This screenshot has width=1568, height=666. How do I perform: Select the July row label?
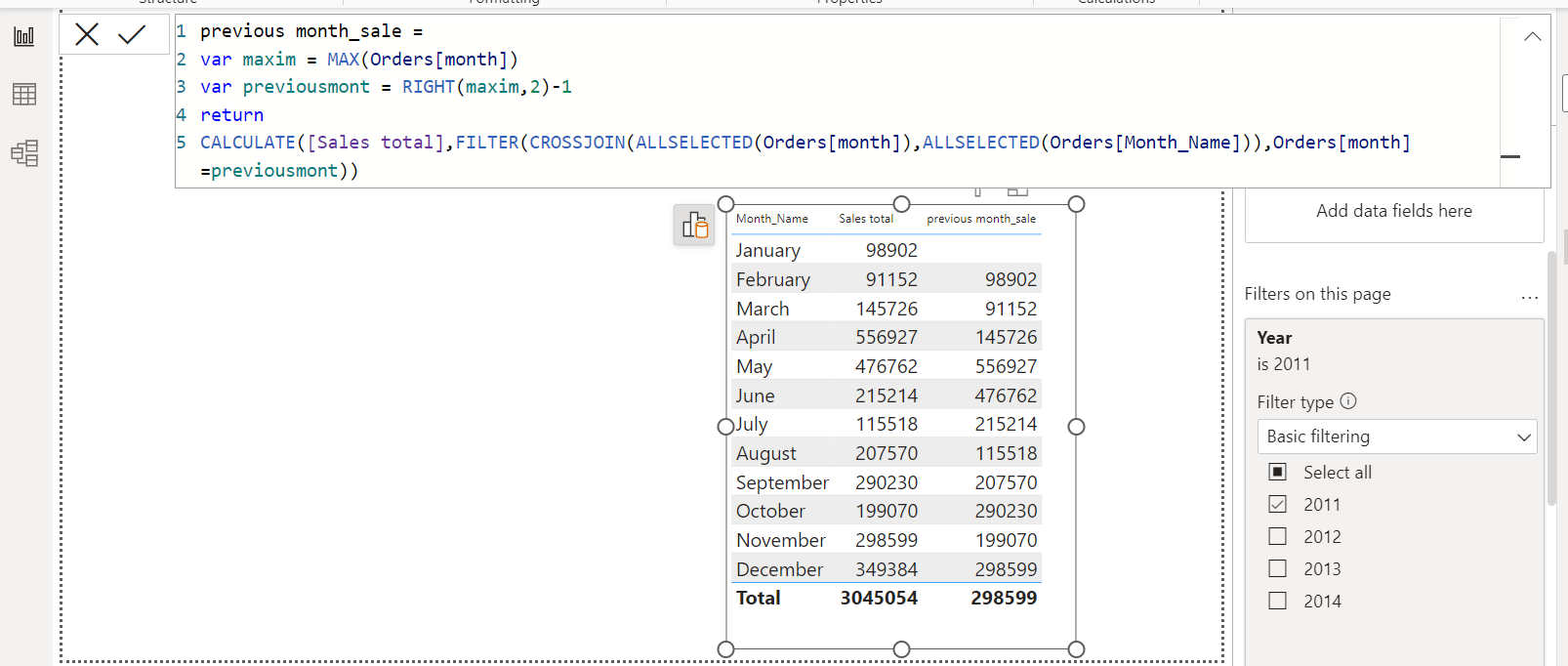[752, 424]
